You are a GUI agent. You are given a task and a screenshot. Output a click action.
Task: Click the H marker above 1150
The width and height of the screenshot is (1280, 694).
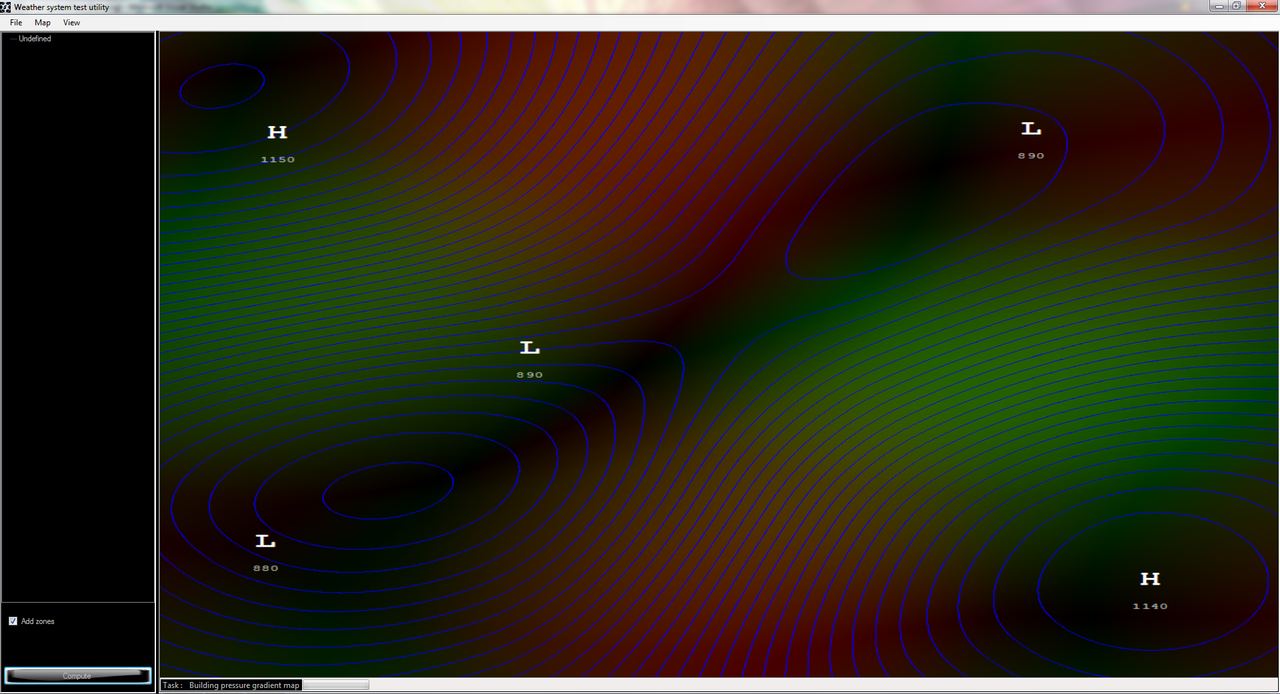point(277,132)
